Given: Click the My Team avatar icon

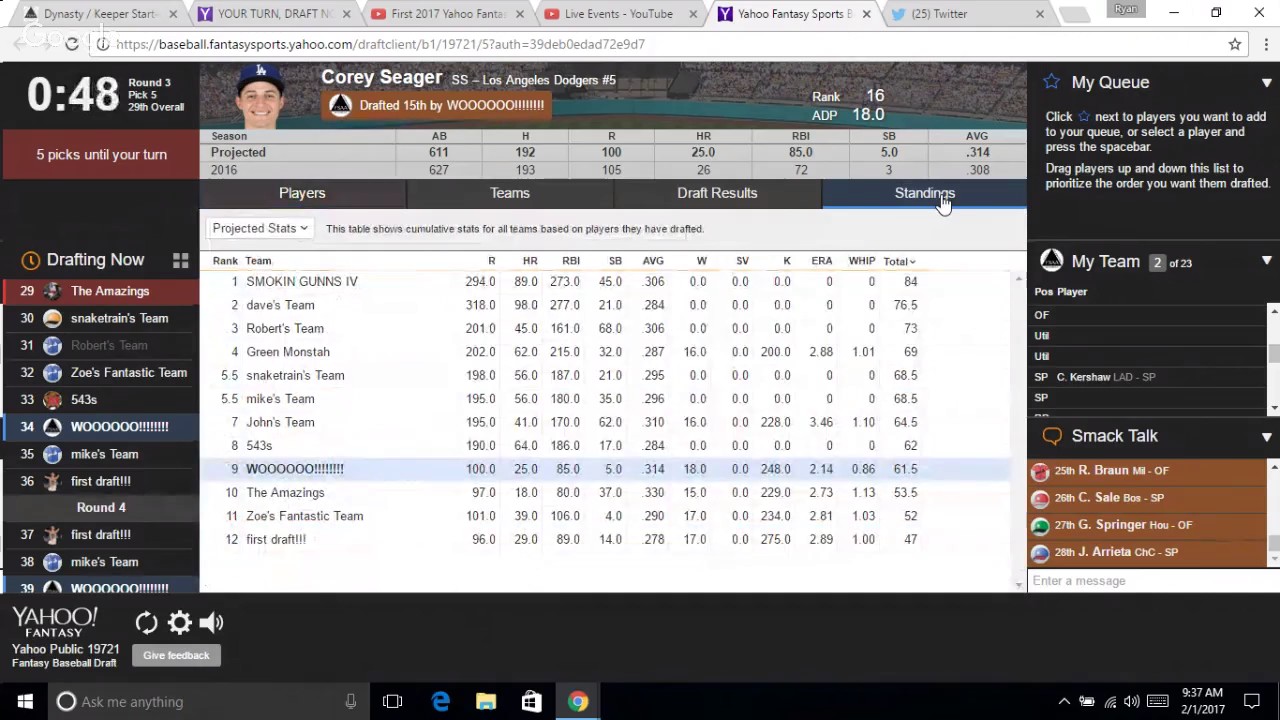Looking at the screenshot, I should tap(1051, 261).
